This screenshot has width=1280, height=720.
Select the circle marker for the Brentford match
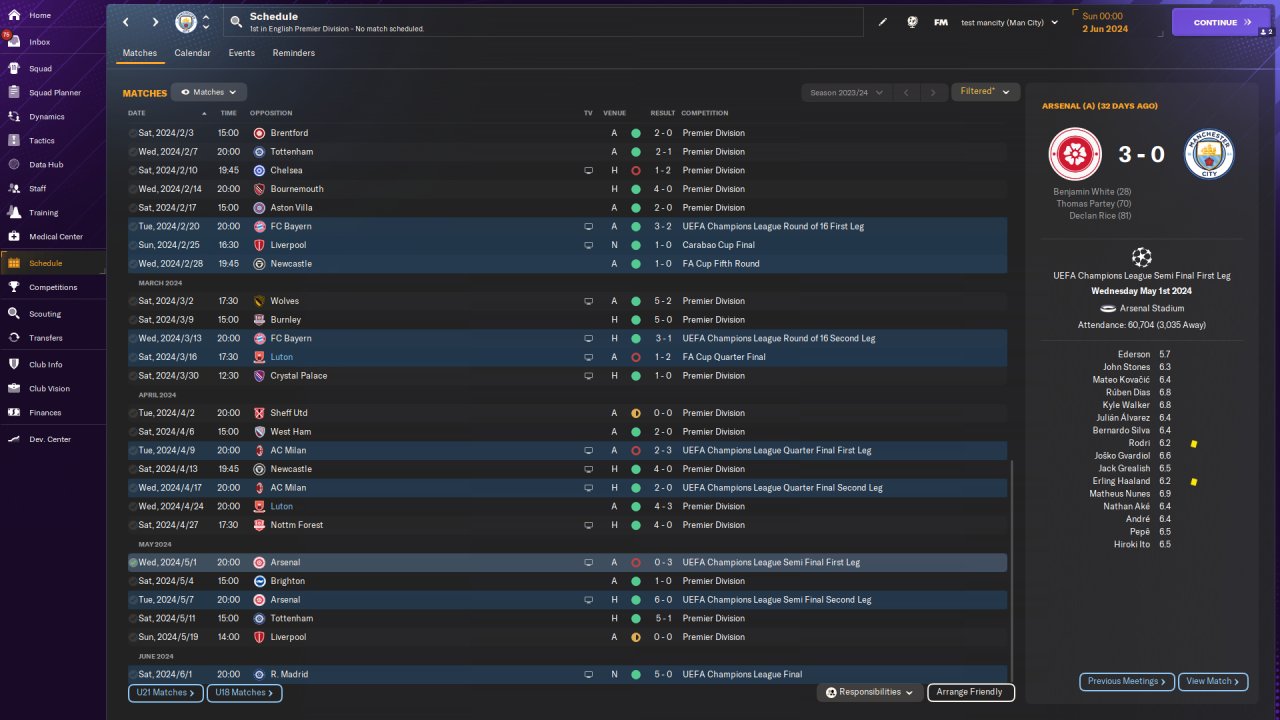[133, 133]
